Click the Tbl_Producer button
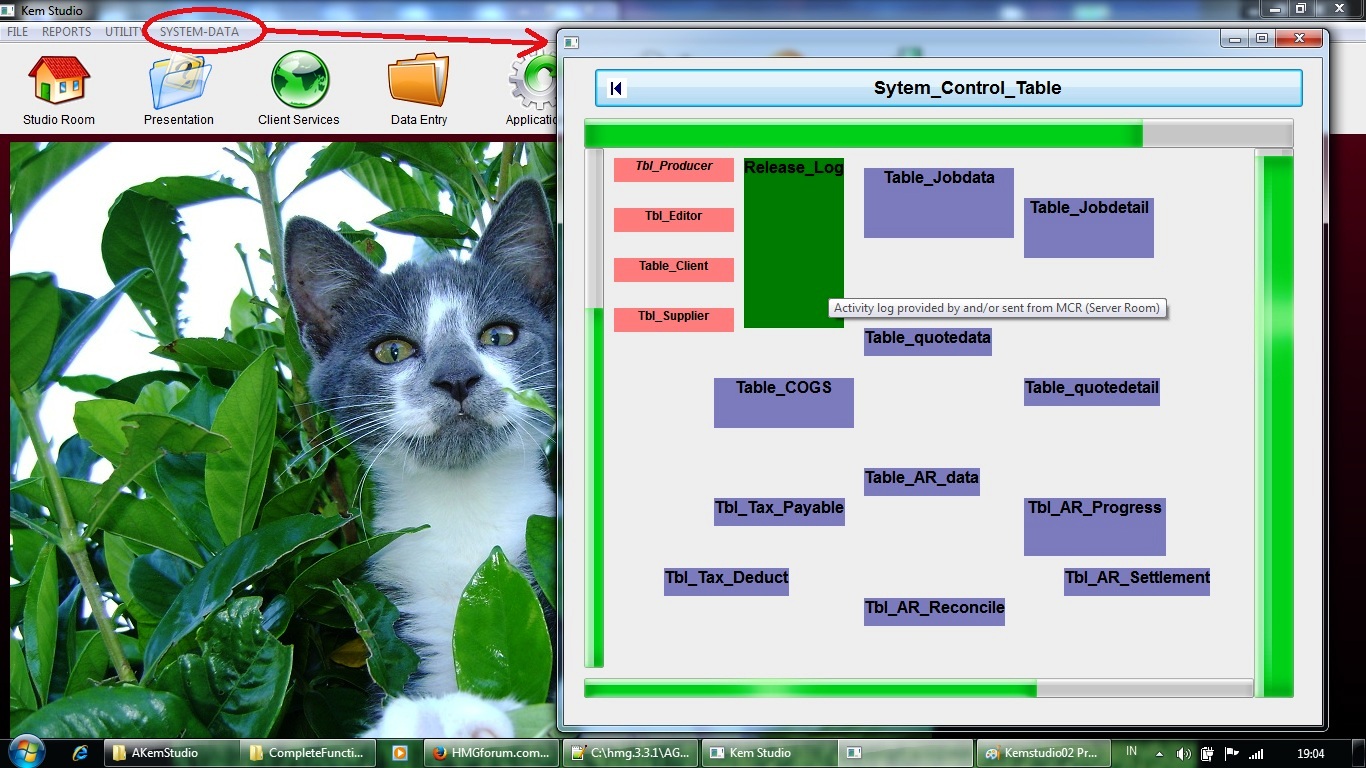 673,169
